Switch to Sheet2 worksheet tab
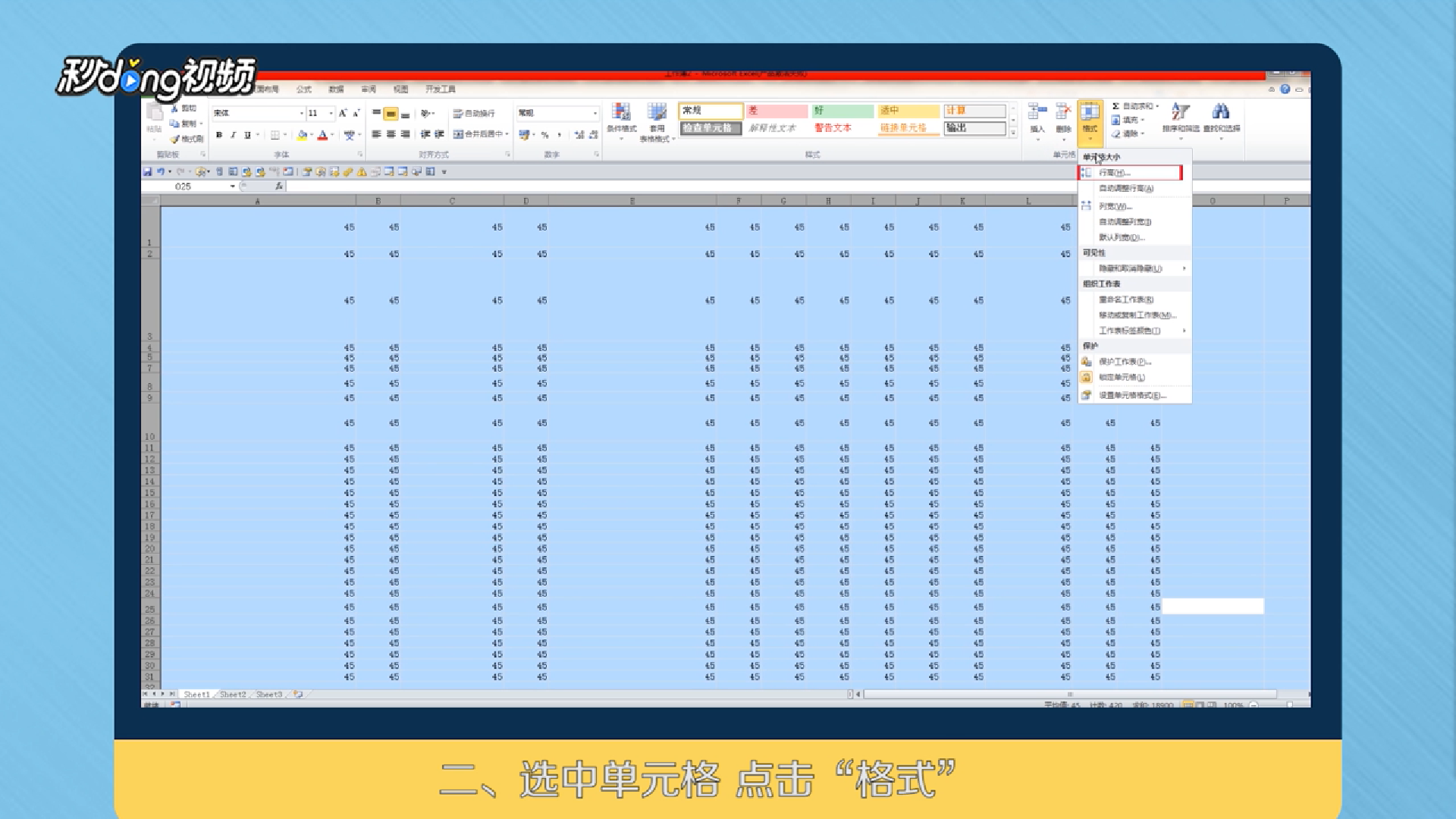Screen dimensions: 1456x819 coord(233,695)
